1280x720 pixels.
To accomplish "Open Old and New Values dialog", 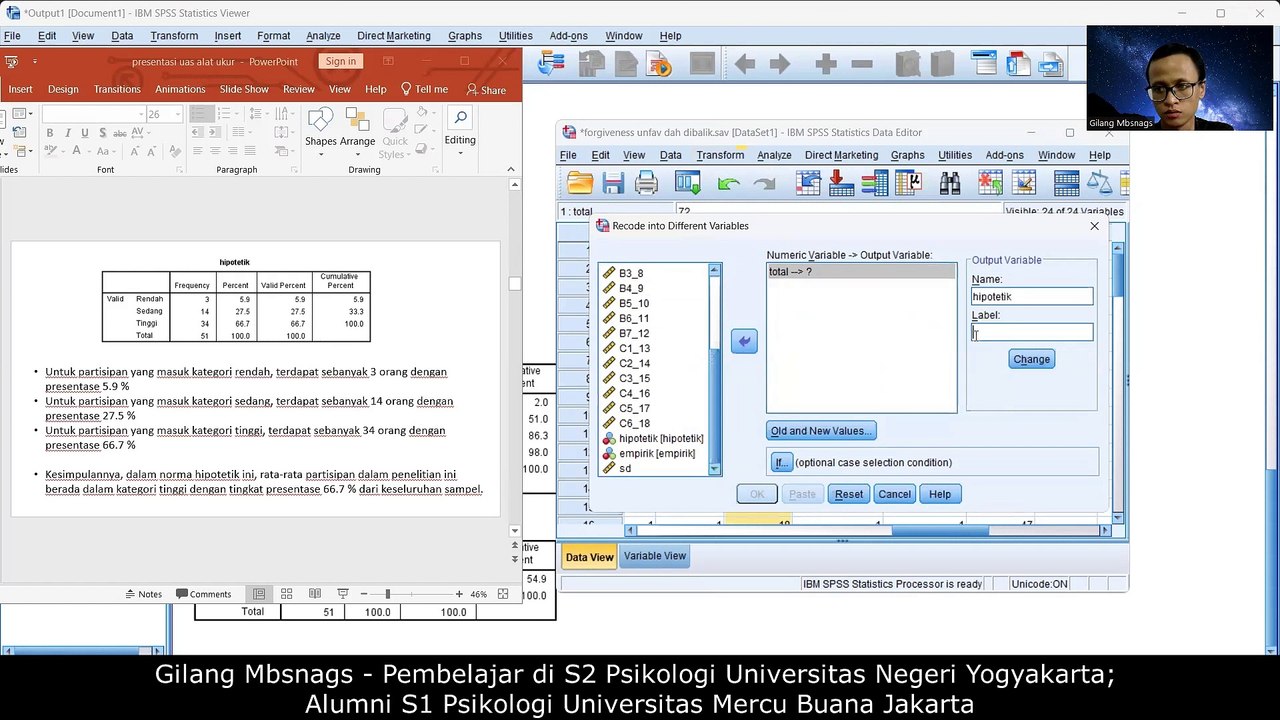I will click(821, 431).
